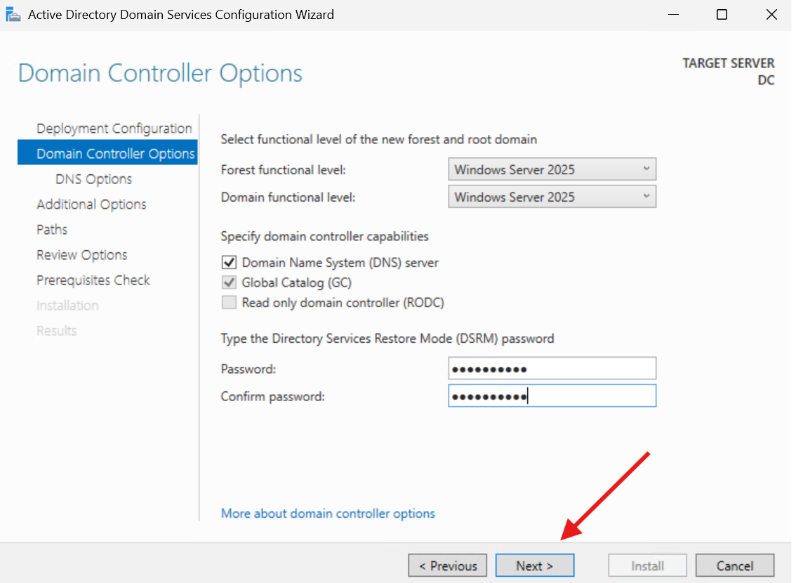
Task: Open the Paths step in sidebar
Action: (52, 230)
